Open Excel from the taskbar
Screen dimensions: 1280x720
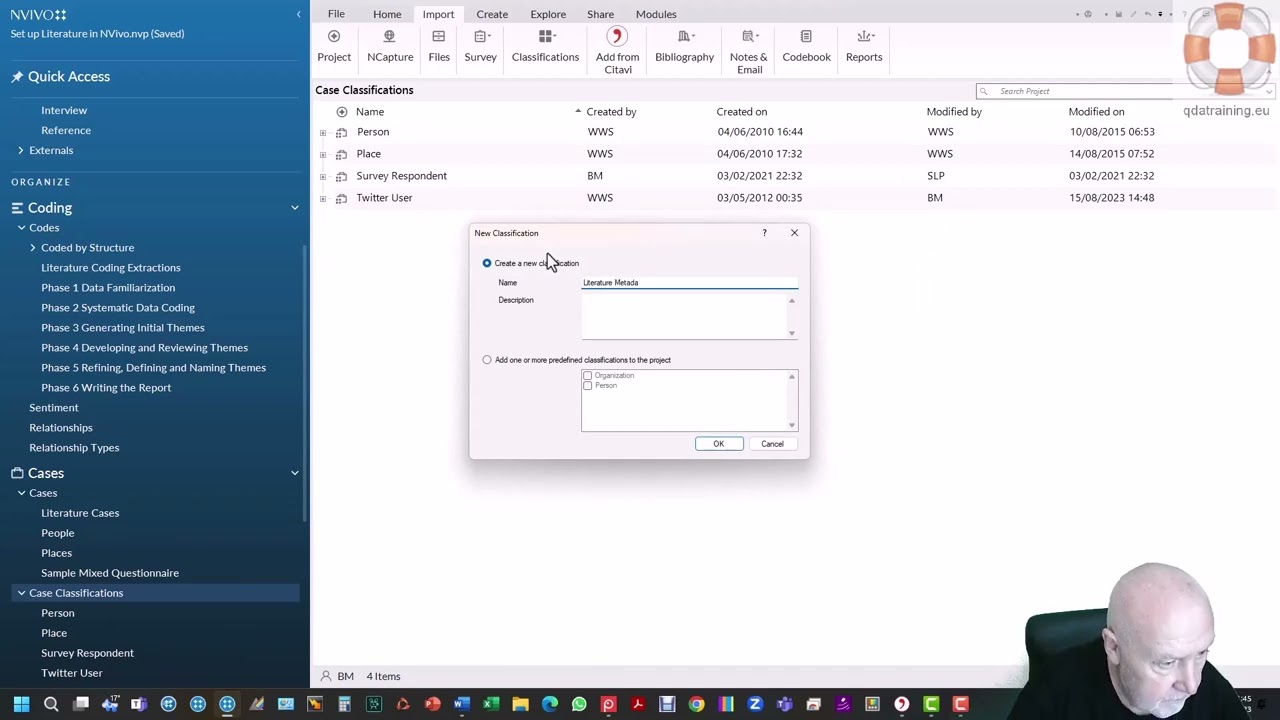(x=491, y=705)
